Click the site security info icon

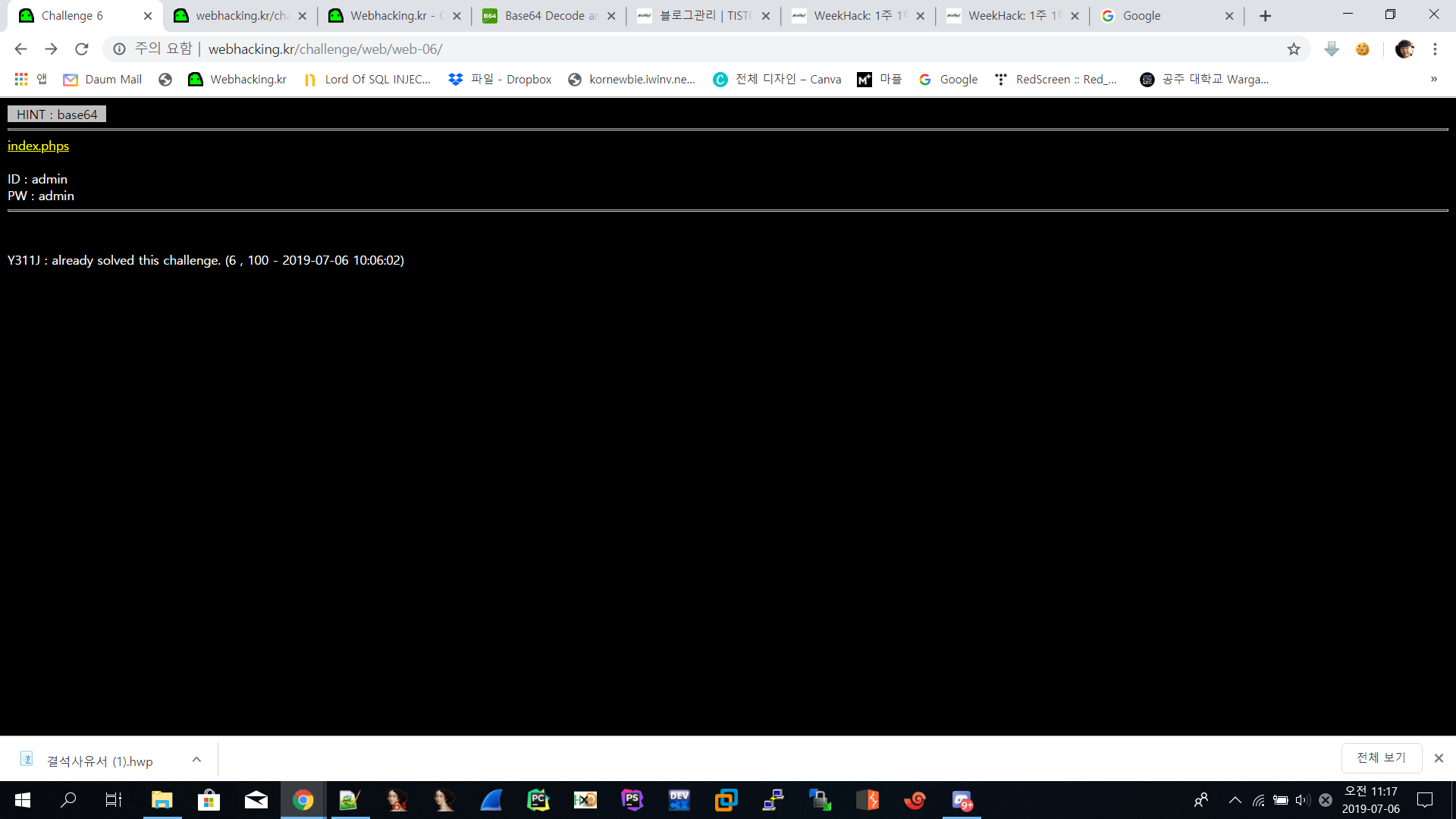(119, 49)
